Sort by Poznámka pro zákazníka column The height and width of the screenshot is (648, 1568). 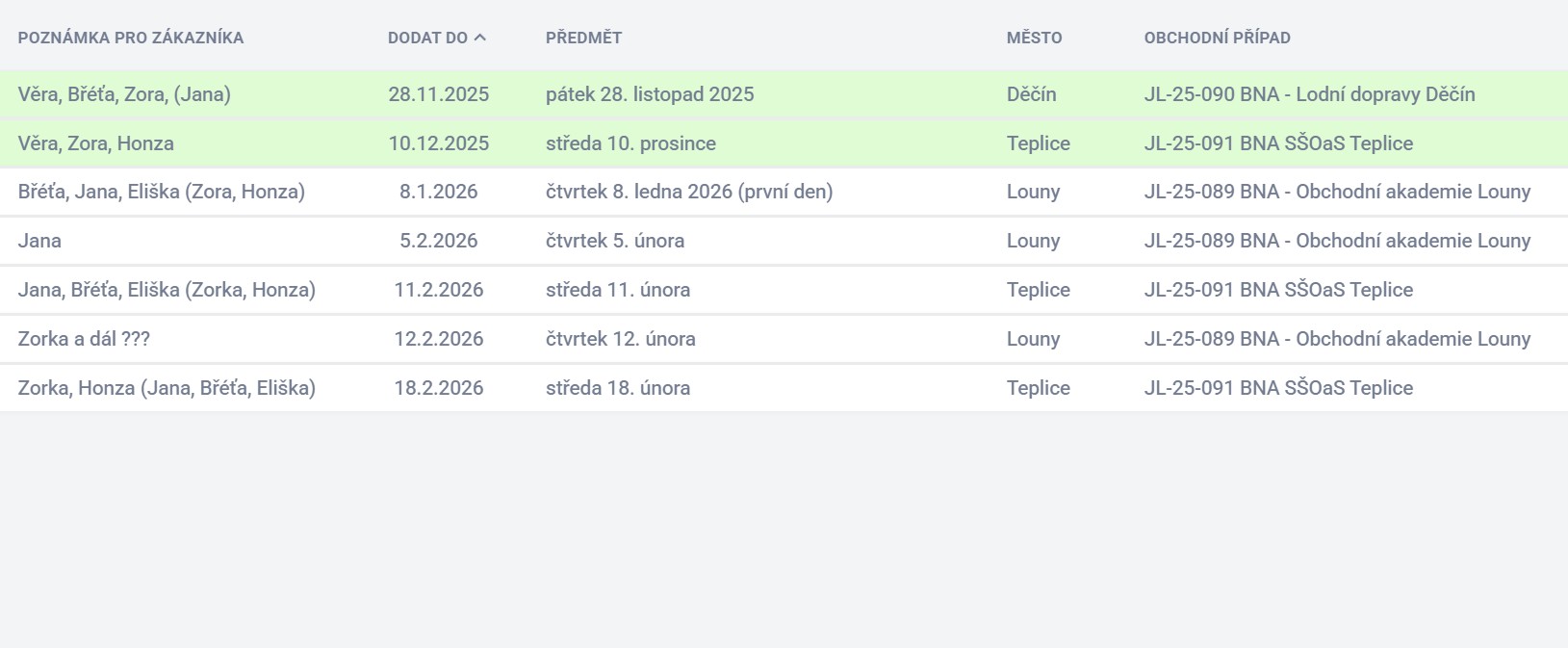[x=130, y=38]
